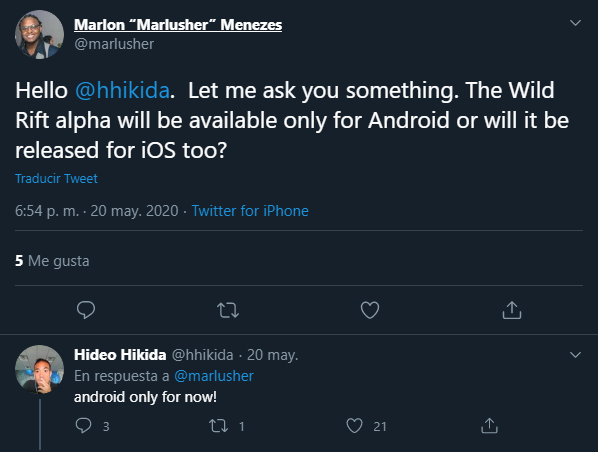The image size is (598, 452).
Task: Retweet Hideo Hikida's reply
Action: coord(219,426)
